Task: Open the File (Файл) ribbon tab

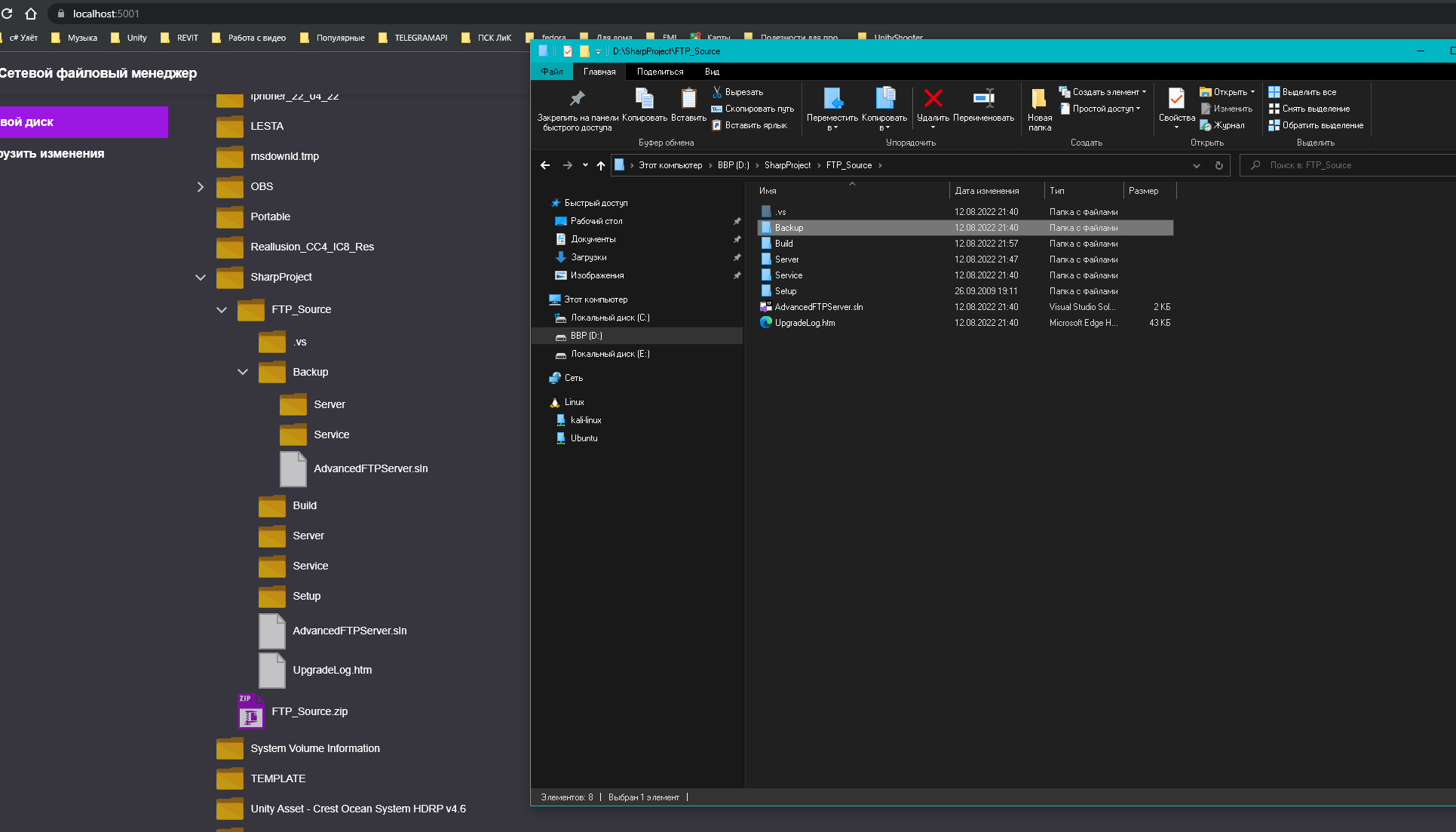Action: [x=552, y=72]
